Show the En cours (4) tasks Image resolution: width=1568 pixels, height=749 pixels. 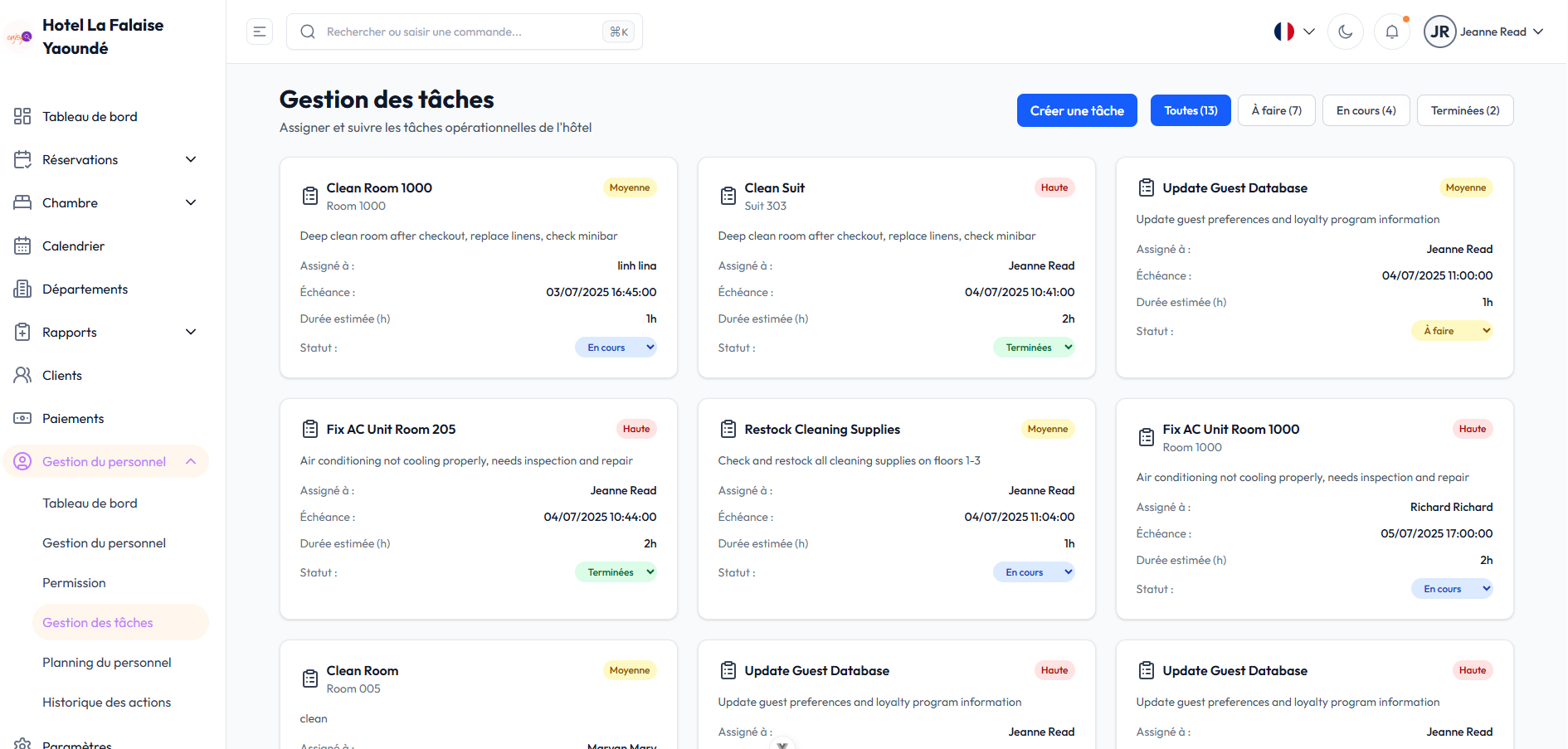click(x=1366, y=110)
